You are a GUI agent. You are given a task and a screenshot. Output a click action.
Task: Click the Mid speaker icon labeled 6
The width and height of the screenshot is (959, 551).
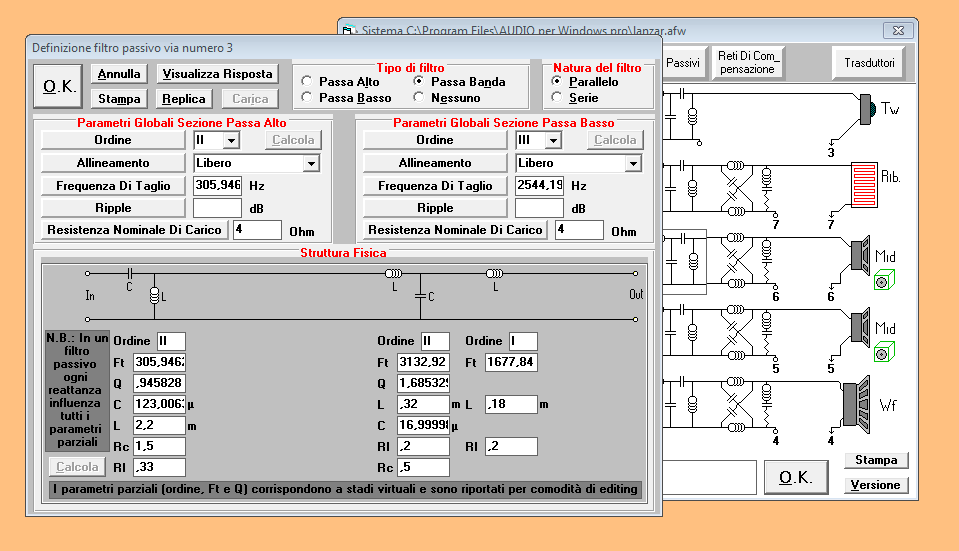pyautogui.click(x=861, y=256)
